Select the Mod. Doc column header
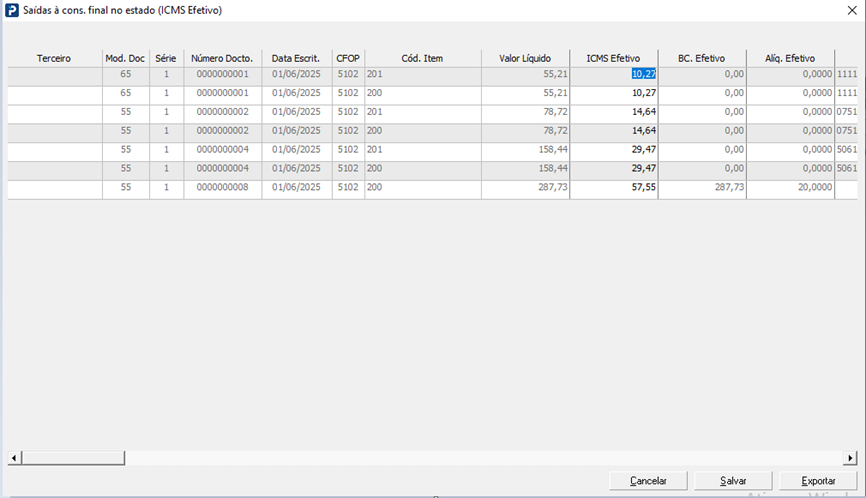This screenshot has height=498, width=866. tap(125, 59)
